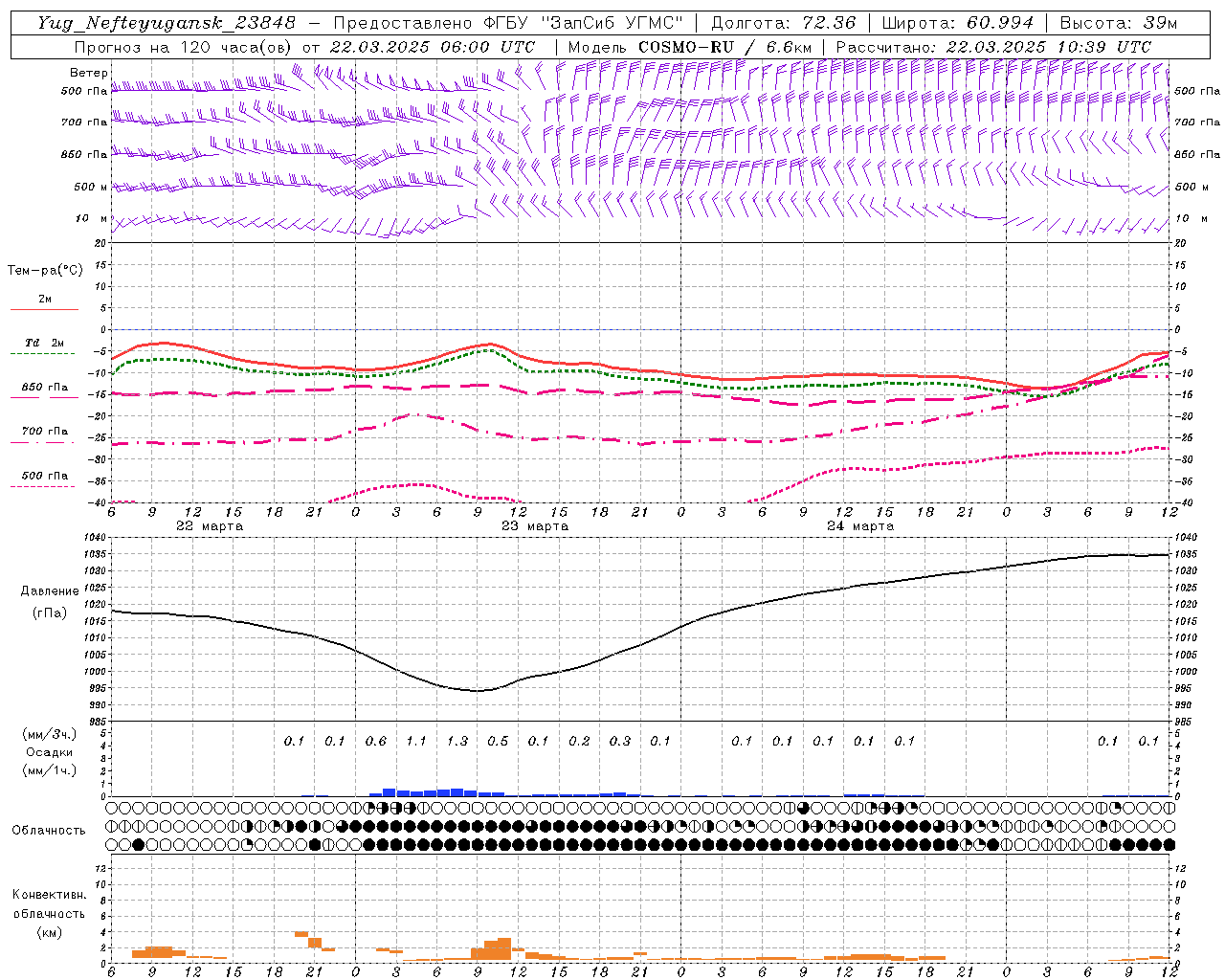This screenshot has width=1225, height=980.
Task: Click the (км) unit under convective cloud label
Action: tap(49, 931)
